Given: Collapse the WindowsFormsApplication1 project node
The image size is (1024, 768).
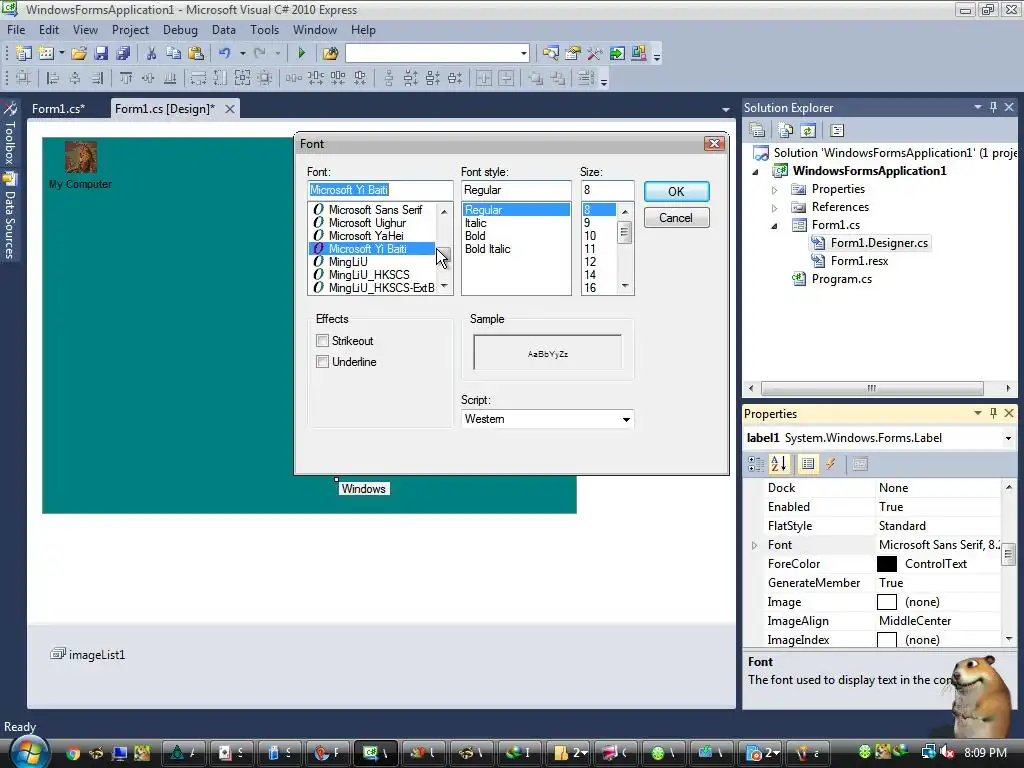Looking at the screenshot, I should 756,172.
